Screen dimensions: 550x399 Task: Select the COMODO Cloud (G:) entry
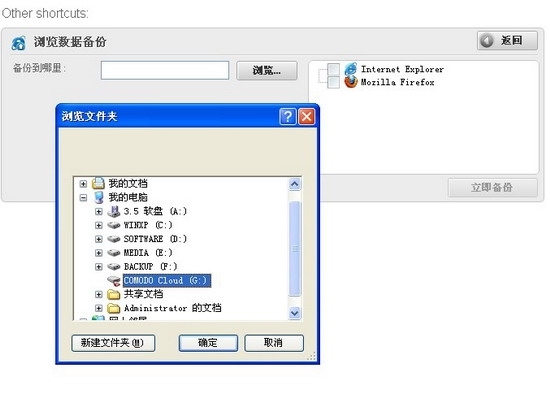point(167,281)
